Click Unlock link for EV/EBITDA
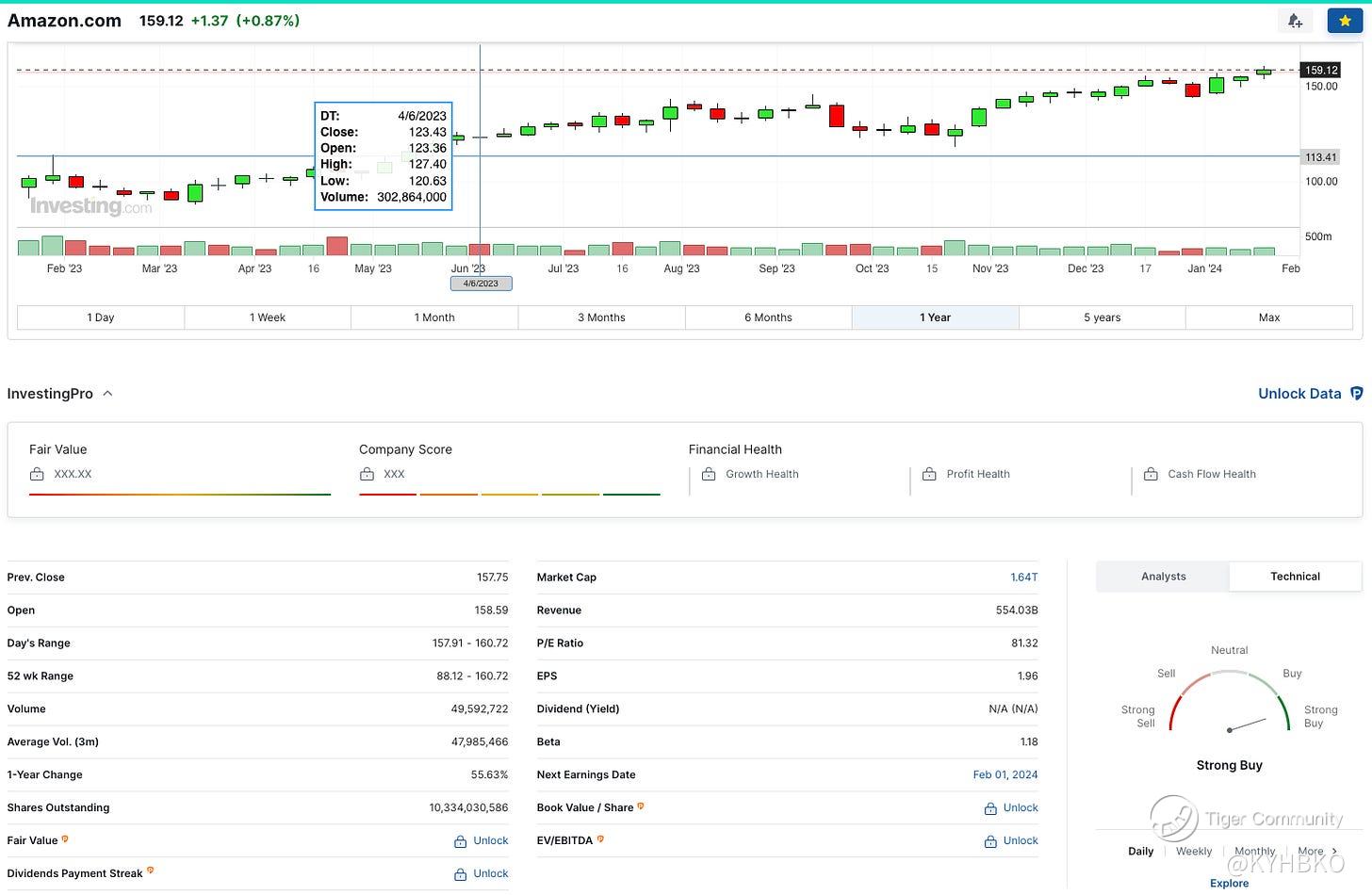 [x=1020, y=840]
